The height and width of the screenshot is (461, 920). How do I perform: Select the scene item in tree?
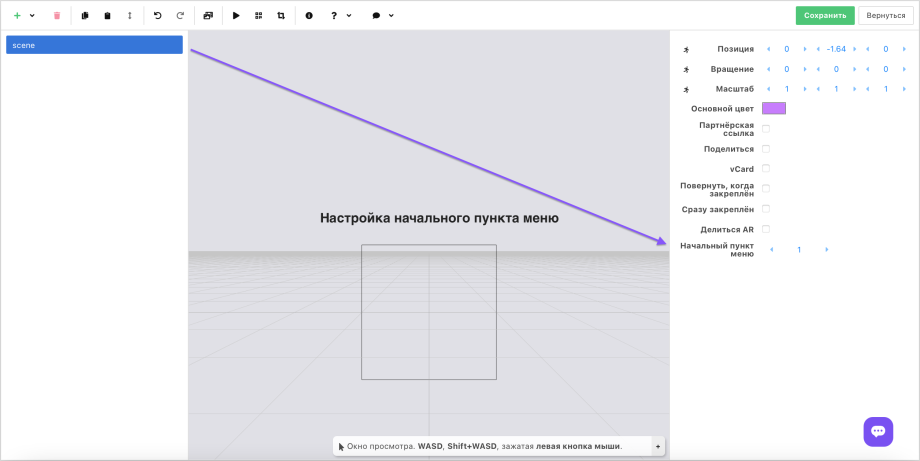coord(94,45)
